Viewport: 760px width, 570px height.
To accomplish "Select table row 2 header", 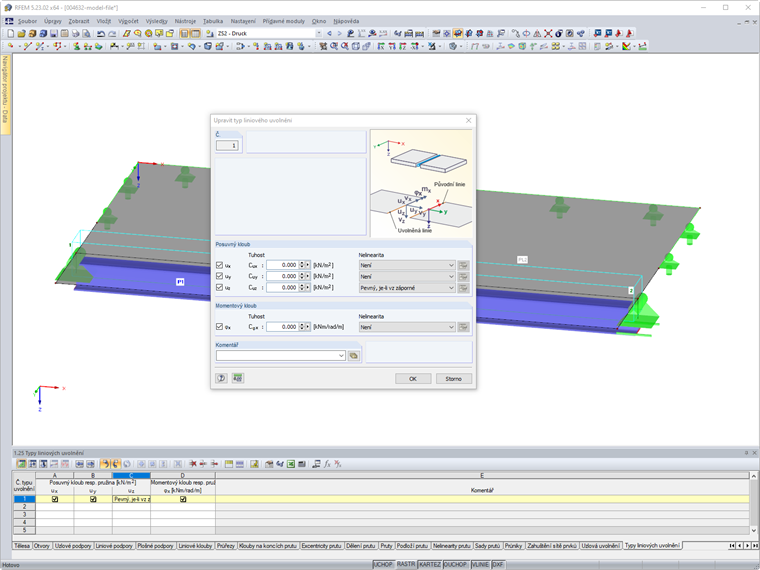I will 24,507.
